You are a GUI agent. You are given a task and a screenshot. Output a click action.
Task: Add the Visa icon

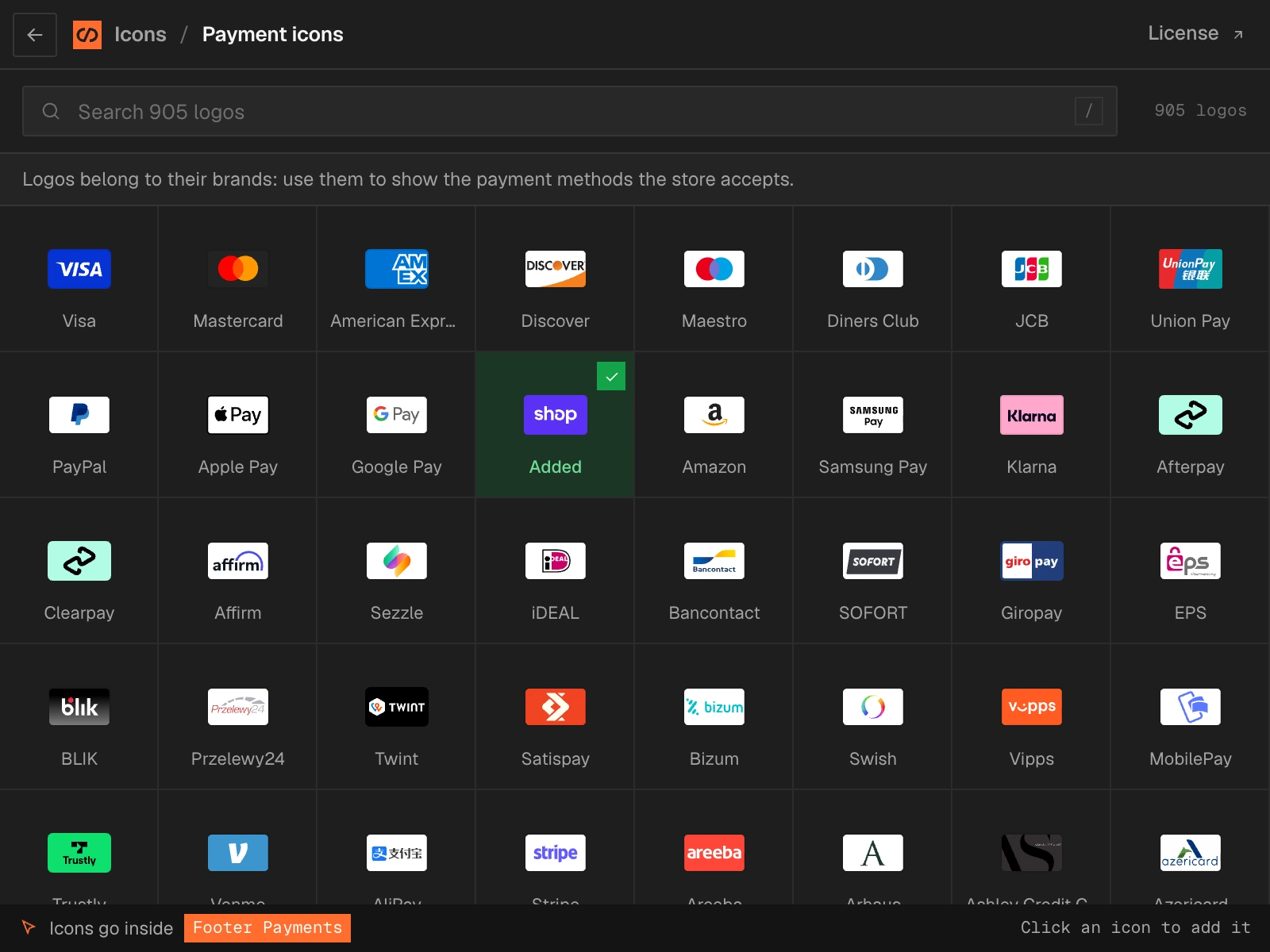coord(79,278)
